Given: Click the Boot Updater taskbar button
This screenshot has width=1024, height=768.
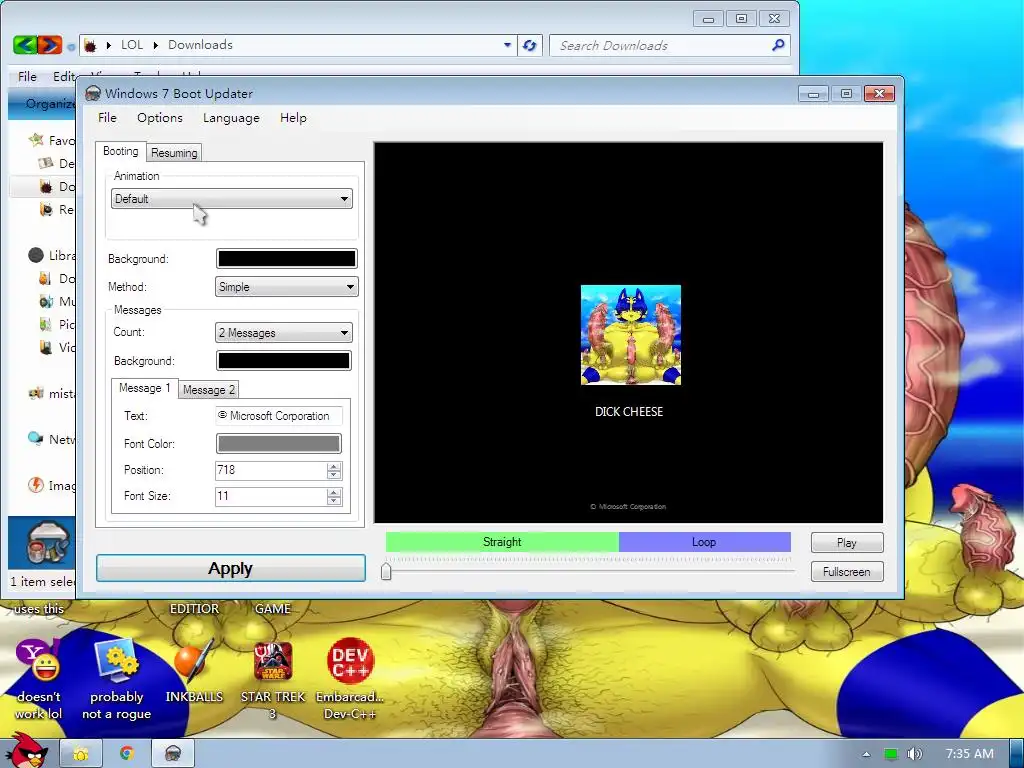Looking at the screenshot, I should click(x=172, y=754).
